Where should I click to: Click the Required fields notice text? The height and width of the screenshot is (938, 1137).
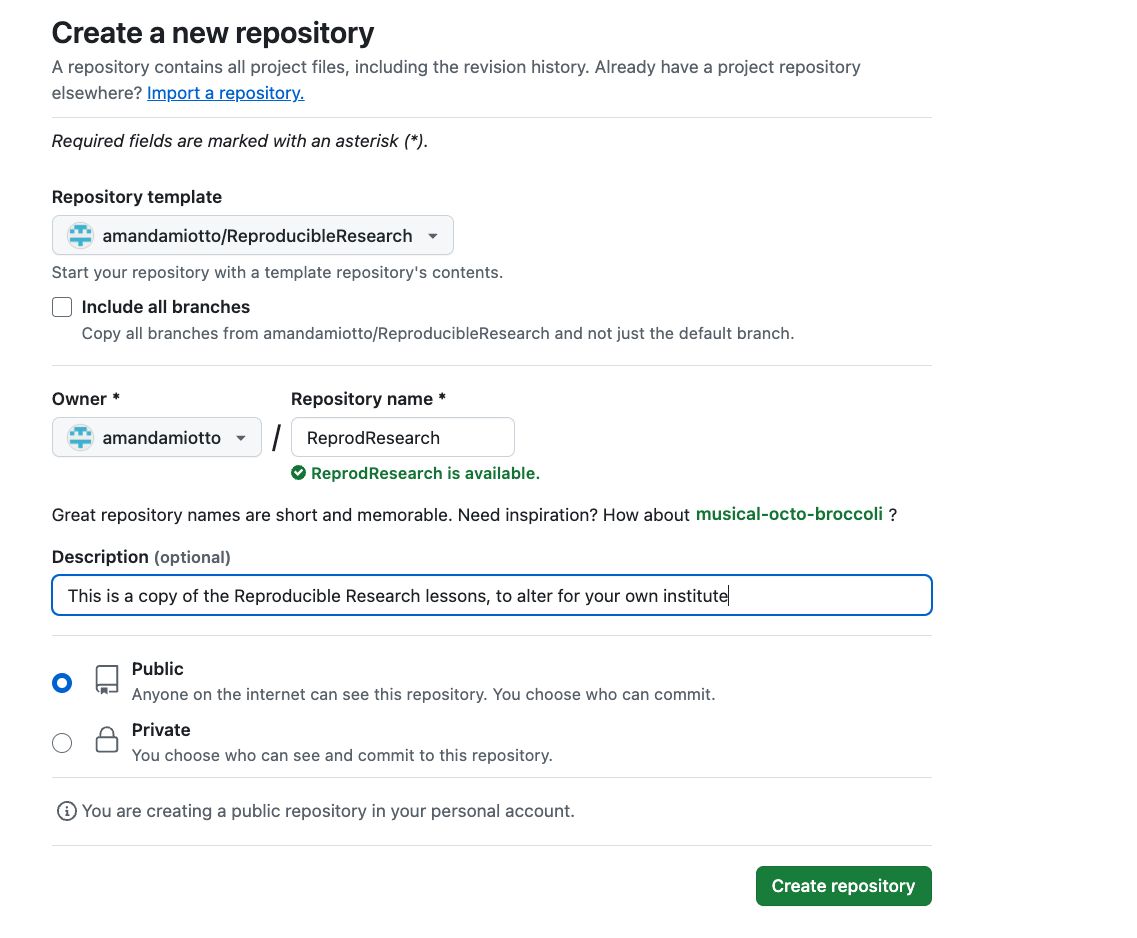(237, 141)
